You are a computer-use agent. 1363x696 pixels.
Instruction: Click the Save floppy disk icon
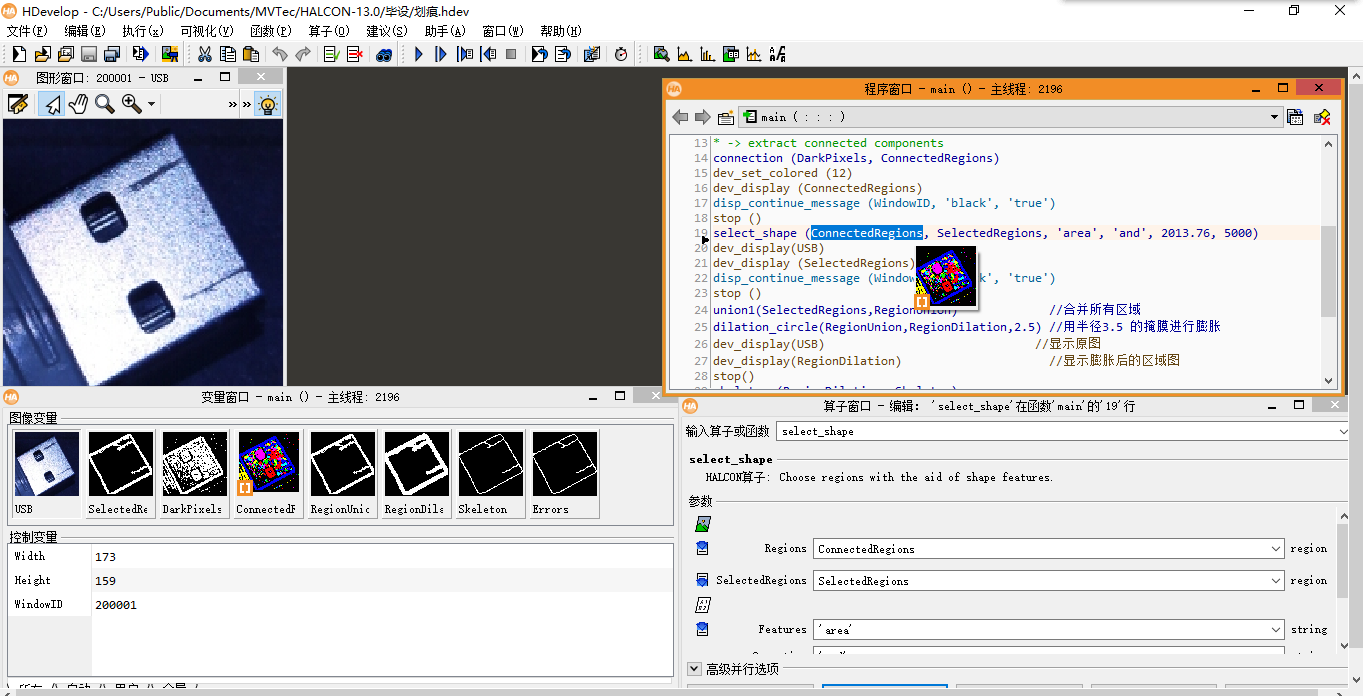[x=89, y=54]
